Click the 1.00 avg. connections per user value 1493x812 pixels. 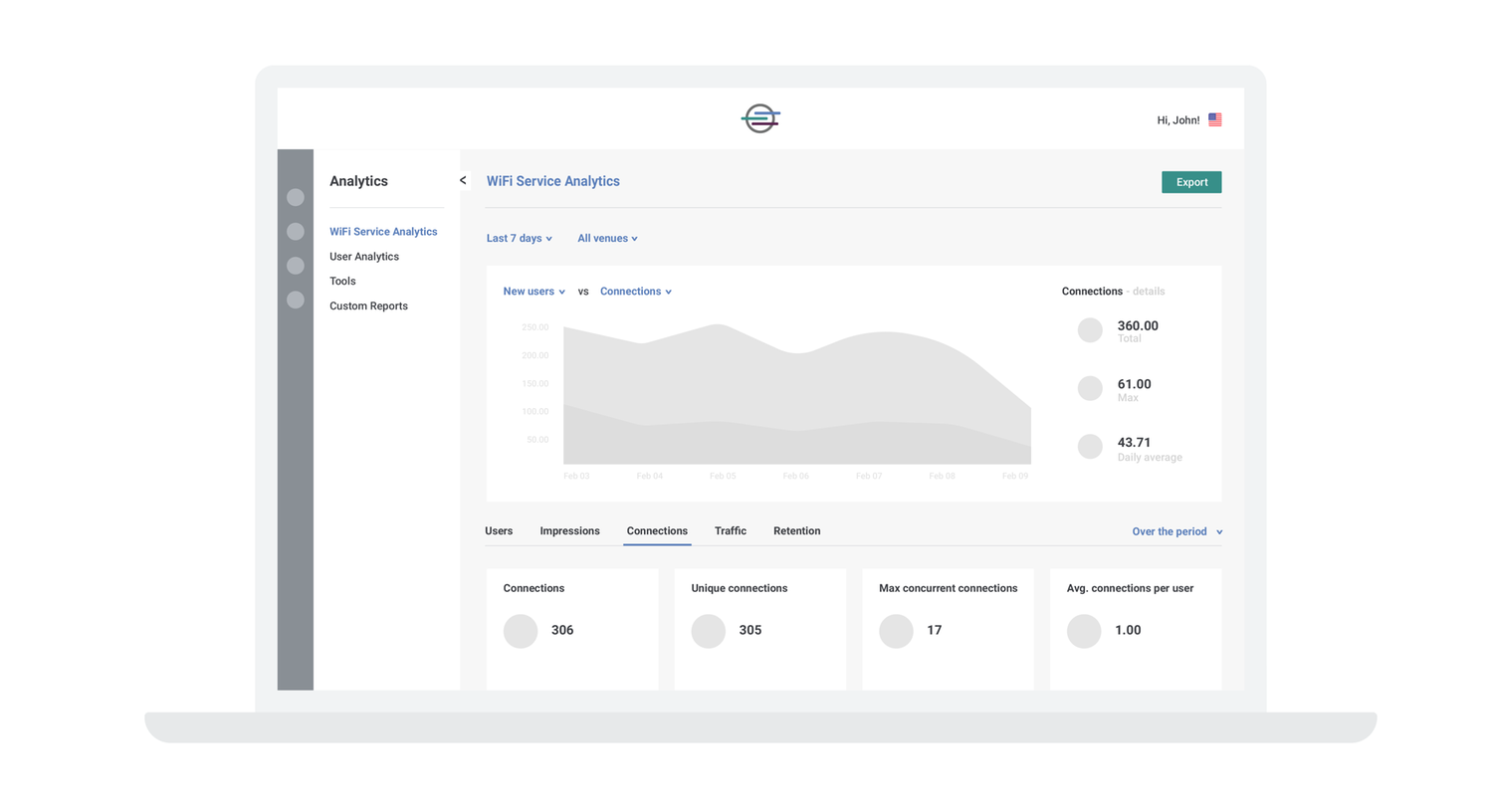pyautogui.click(x=1128, y=630)
